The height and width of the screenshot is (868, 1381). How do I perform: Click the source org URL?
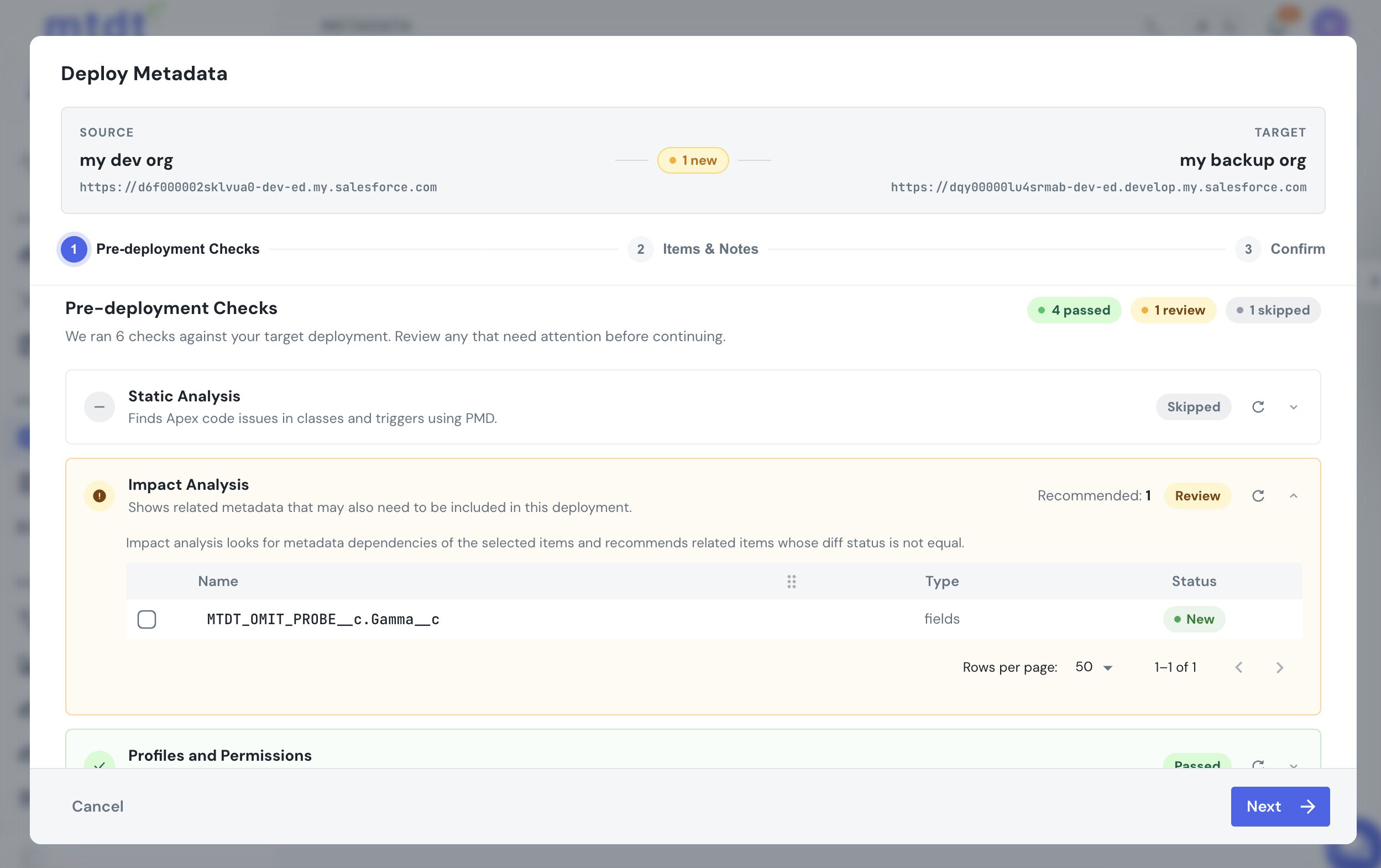tap(258, 187)
